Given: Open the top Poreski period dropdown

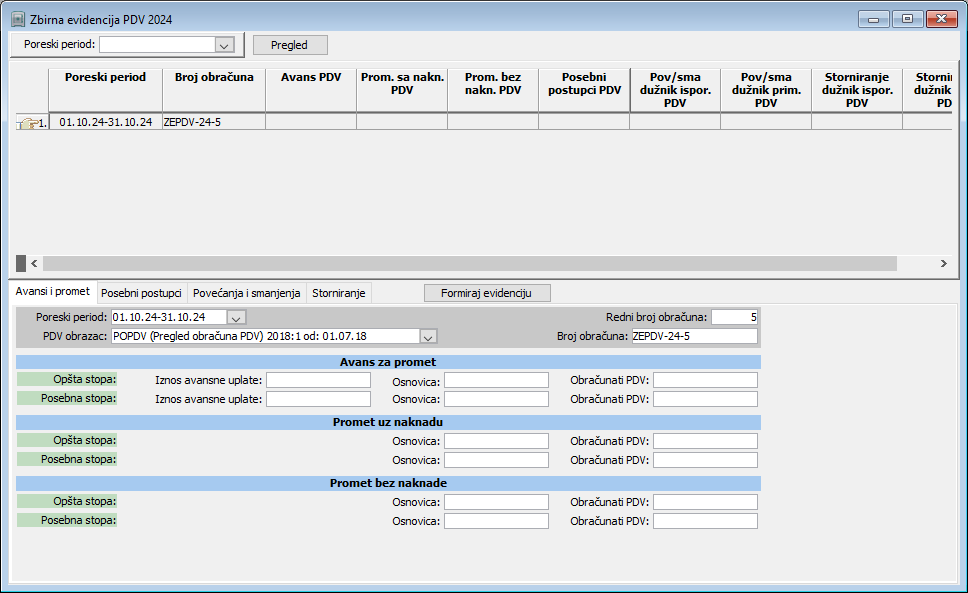Looking at the screenshot, I should coord(223,45).
